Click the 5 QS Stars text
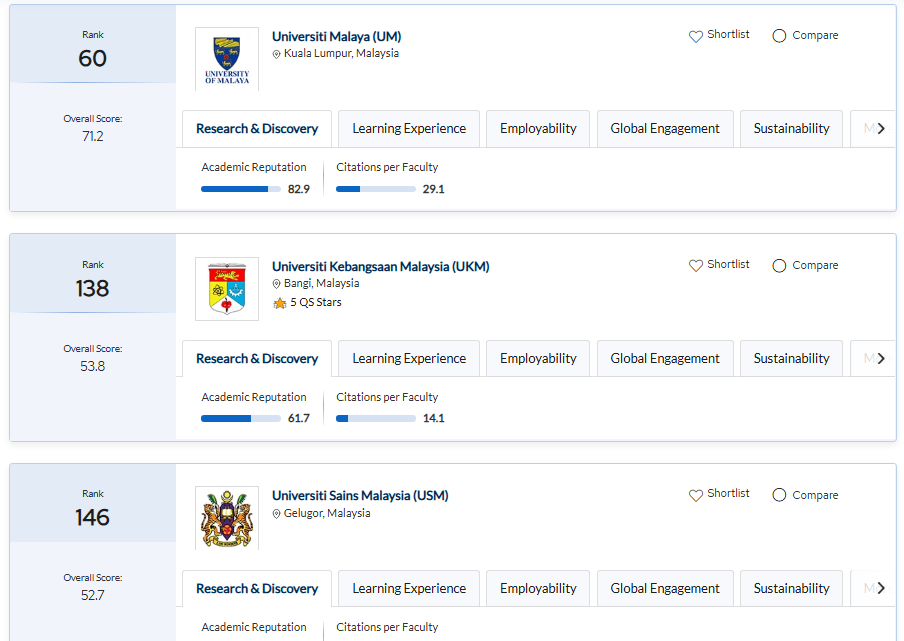904x641 pixels. (x=315, y=303)
